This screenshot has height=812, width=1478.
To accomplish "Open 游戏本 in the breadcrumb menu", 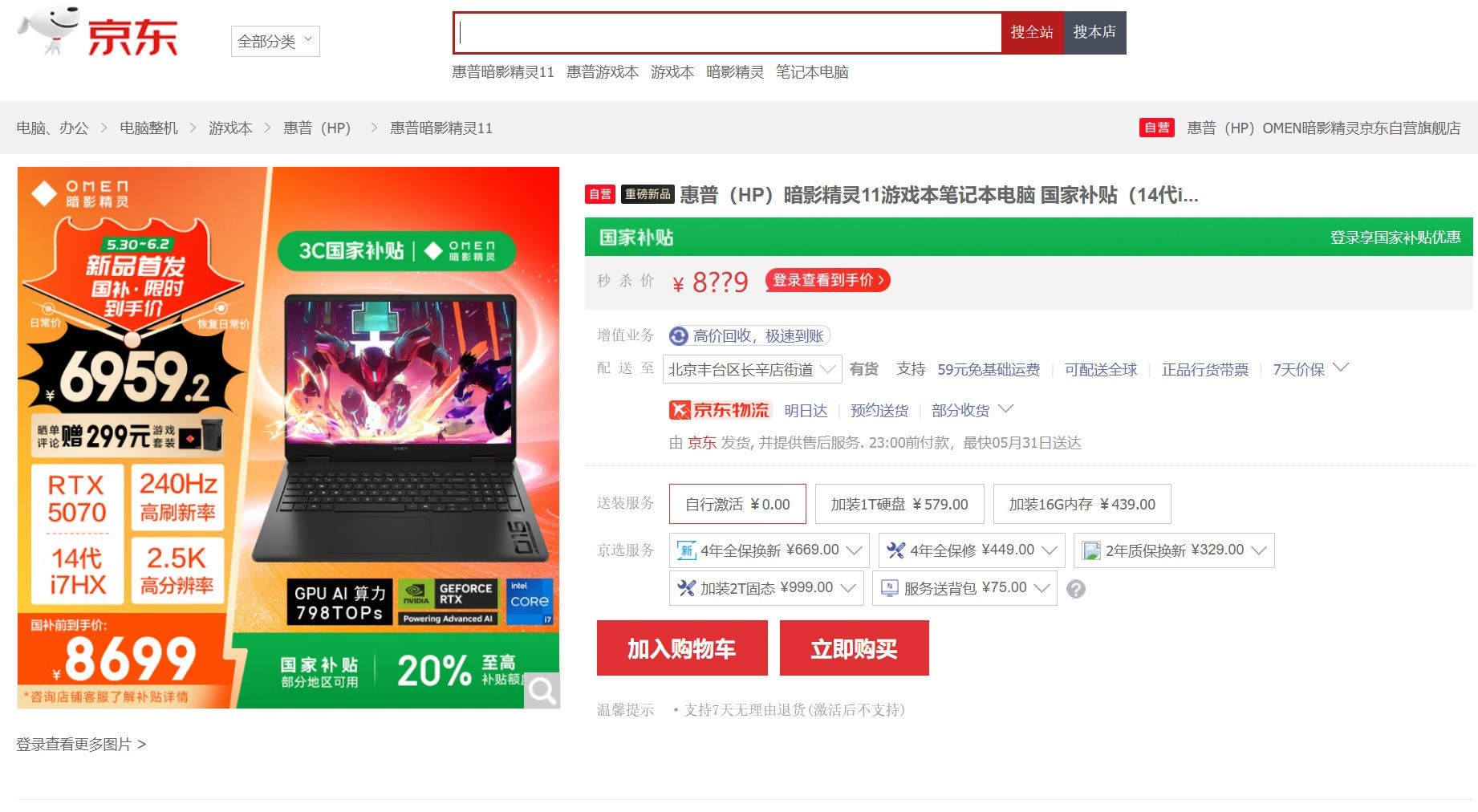I will [x=230, y=128].
